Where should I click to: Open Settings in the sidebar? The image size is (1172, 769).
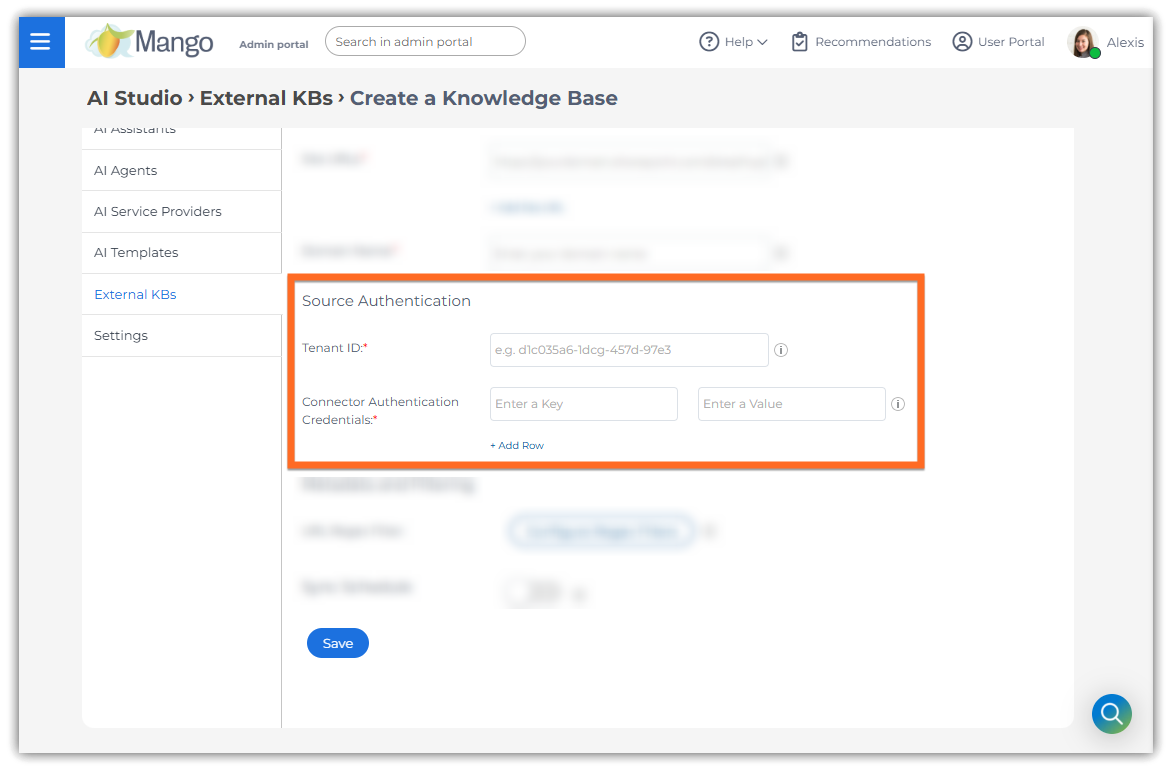[x=121, y=336]
